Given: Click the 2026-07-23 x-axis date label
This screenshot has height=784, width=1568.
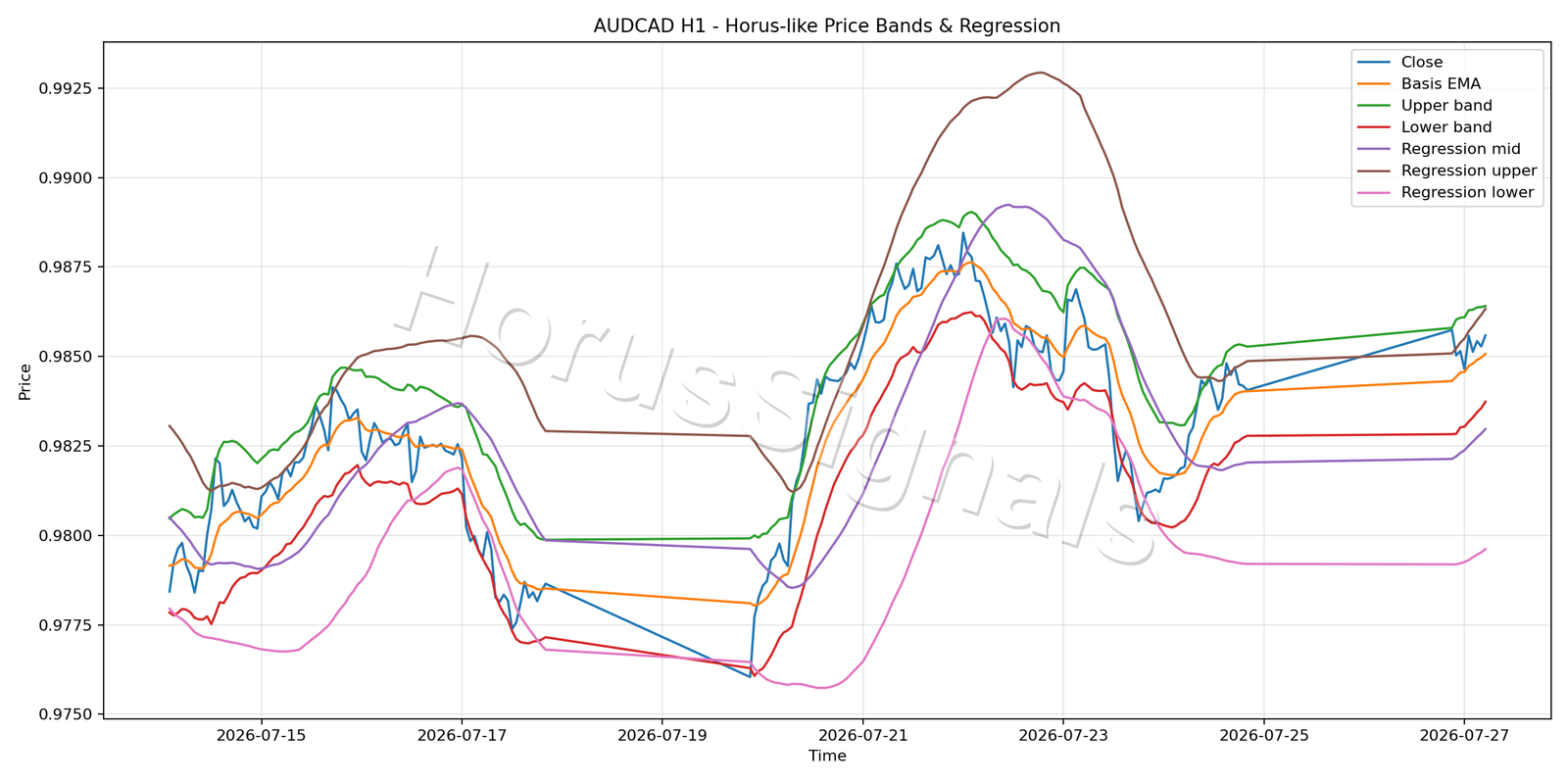Looking at the screenshot, I should [x=1063, y=735].
